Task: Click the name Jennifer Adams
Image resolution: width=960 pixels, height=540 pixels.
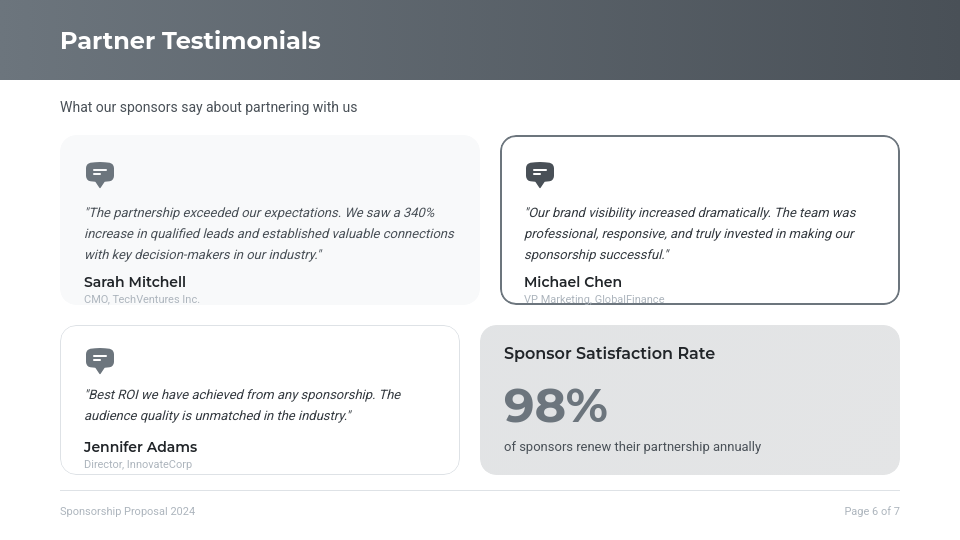Action: point(140,447)
